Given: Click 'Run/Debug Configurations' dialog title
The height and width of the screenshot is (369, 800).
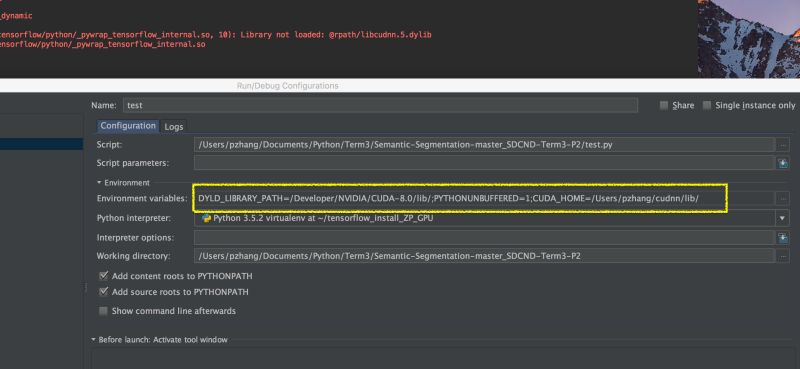Looking at the screenshot, I should (287, 86).
